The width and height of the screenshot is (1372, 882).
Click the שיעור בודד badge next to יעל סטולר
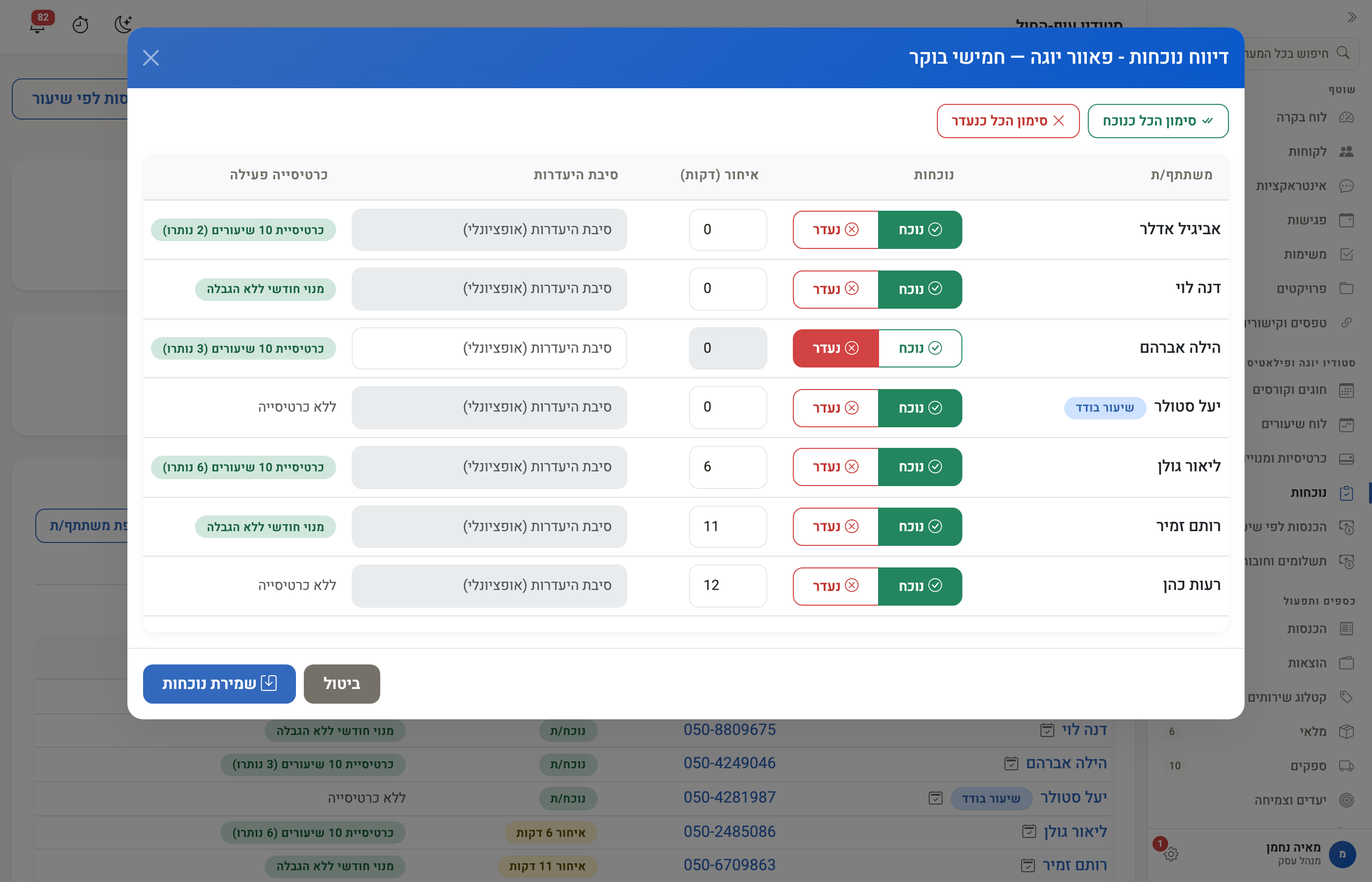coord(1104,408)
